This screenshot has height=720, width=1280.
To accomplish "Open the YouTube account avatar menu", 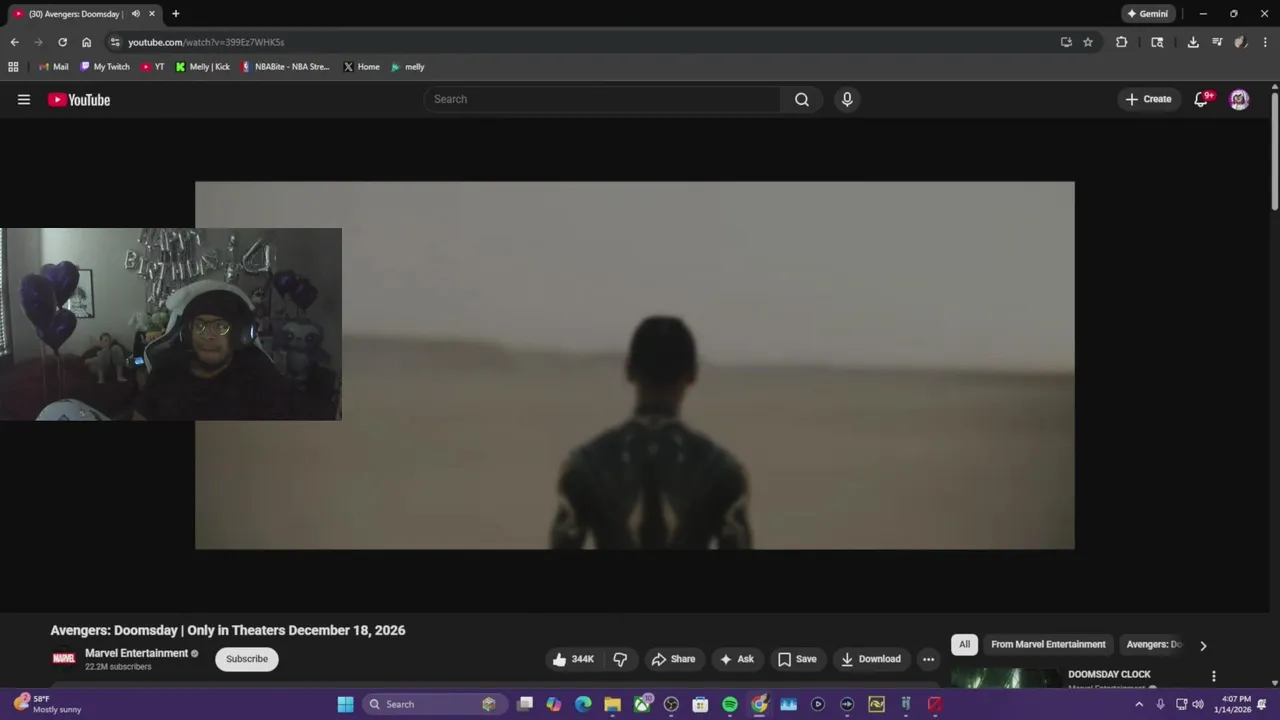I will tap(1239, 99).
